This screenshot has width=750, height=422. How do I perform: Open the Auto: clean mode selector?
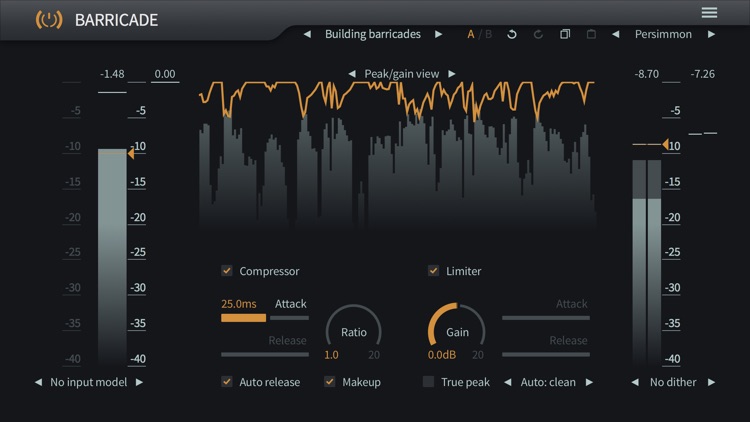point(548,382)
